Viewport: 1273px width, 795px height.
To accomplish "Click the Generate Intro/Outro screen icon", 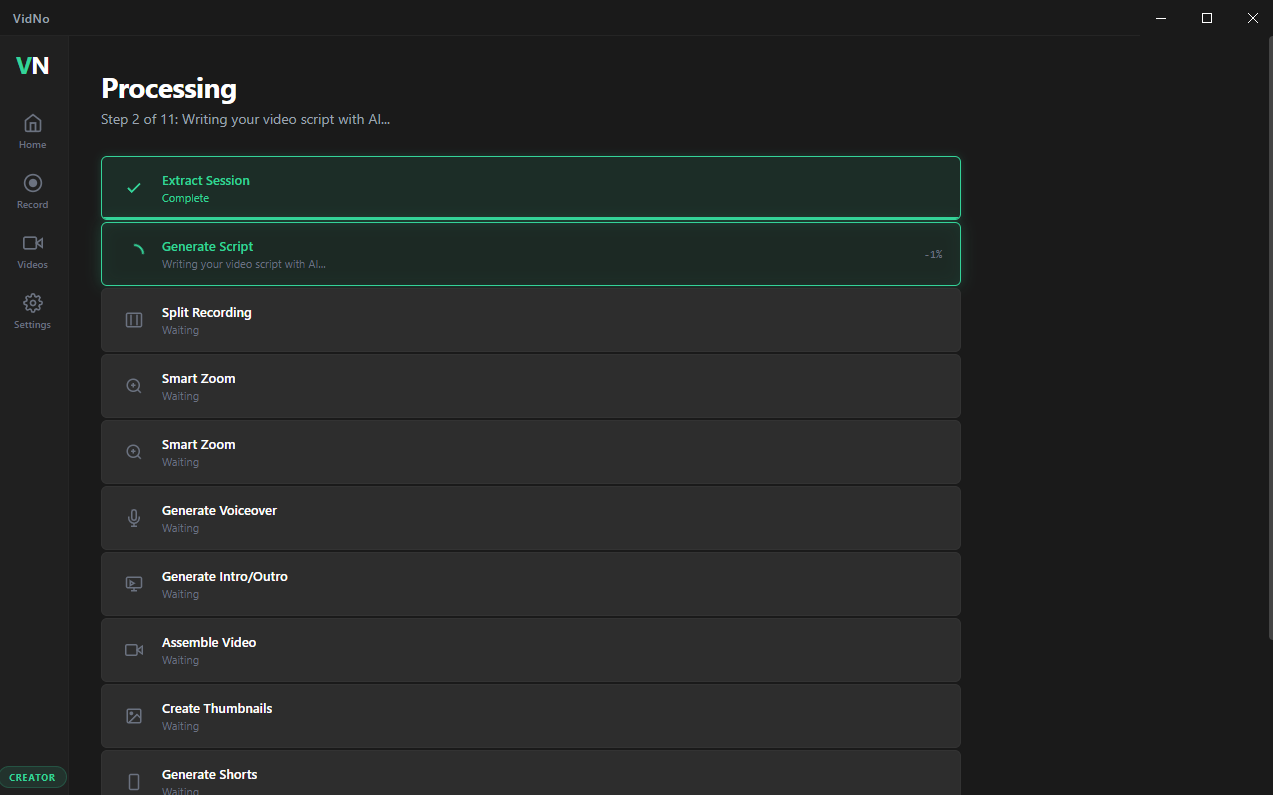I will (x=134, y=584).
